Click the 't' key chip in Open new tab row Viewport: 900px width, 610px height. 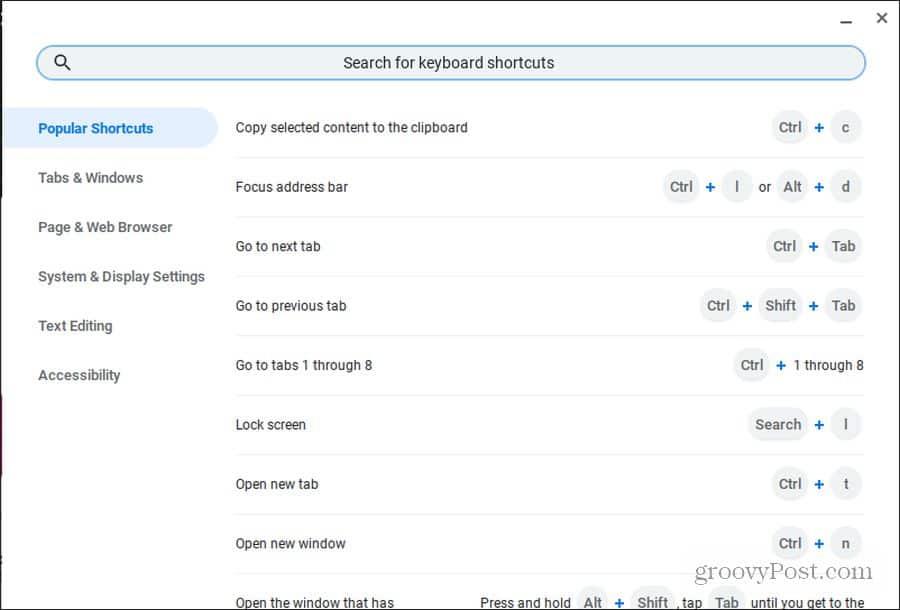coord(845,484)
